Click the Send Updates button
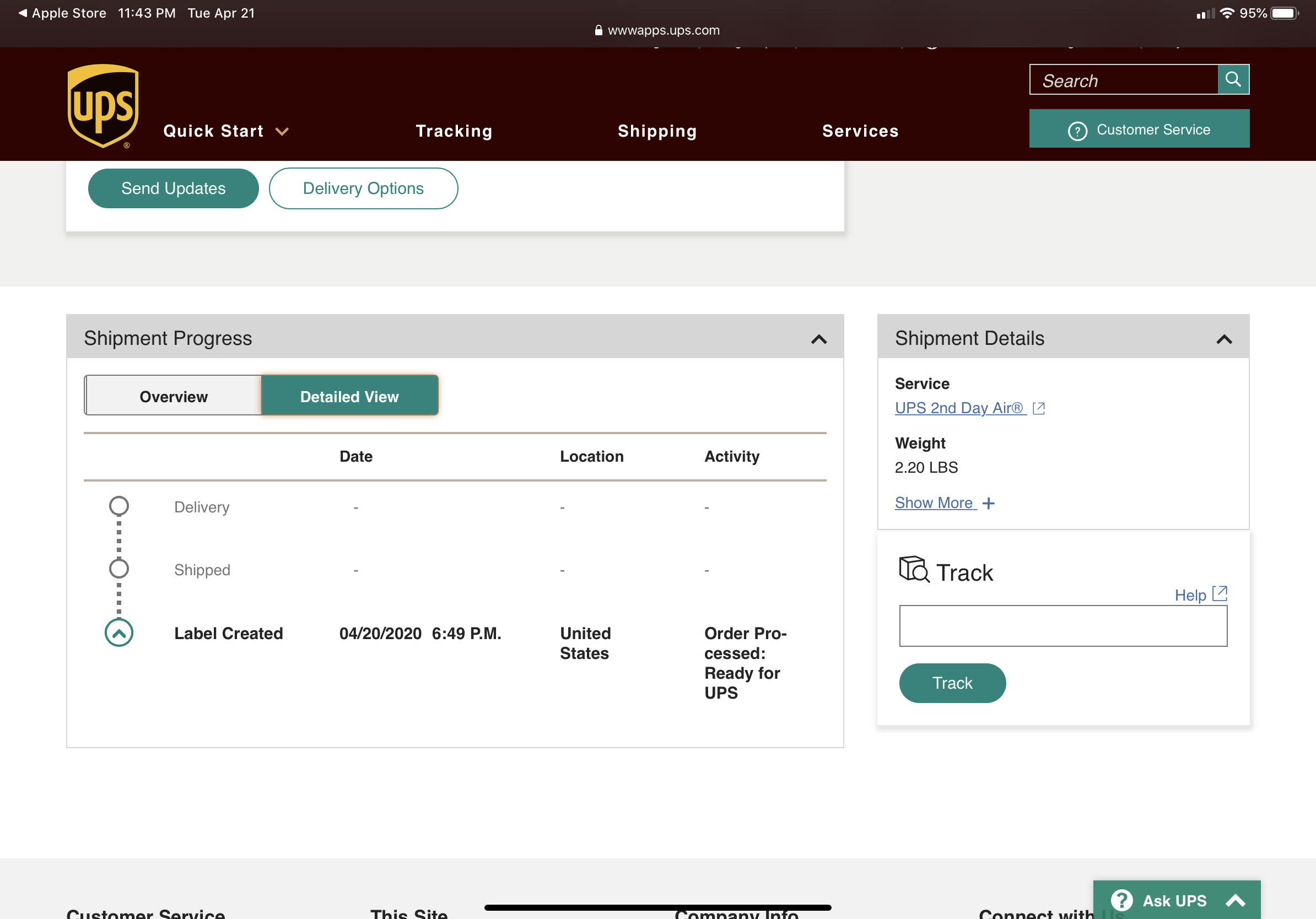1316x919 pixels. (173, 188)
